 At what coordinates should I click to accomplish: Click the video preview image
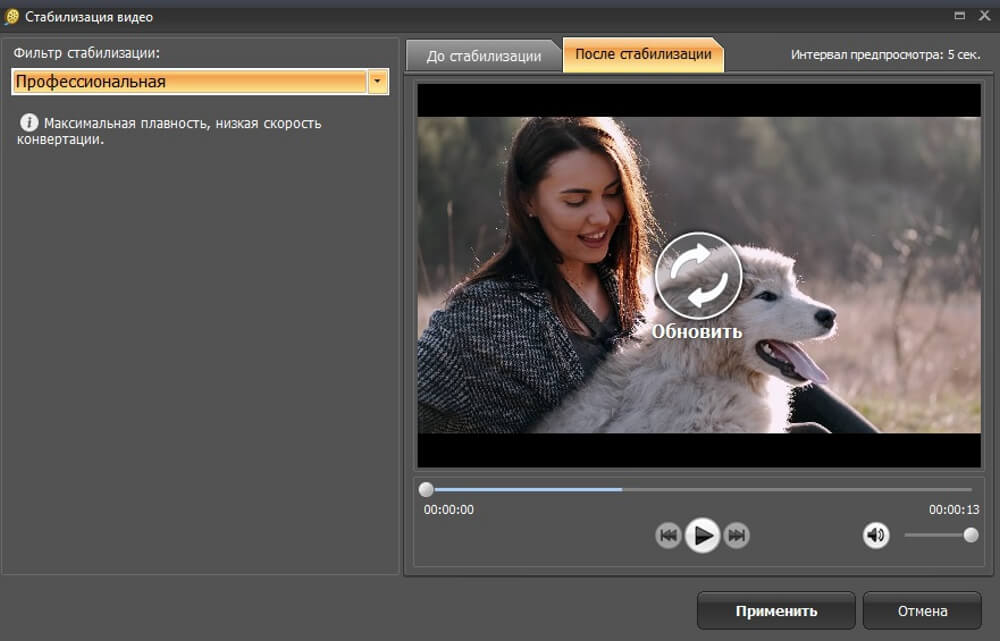699,275
